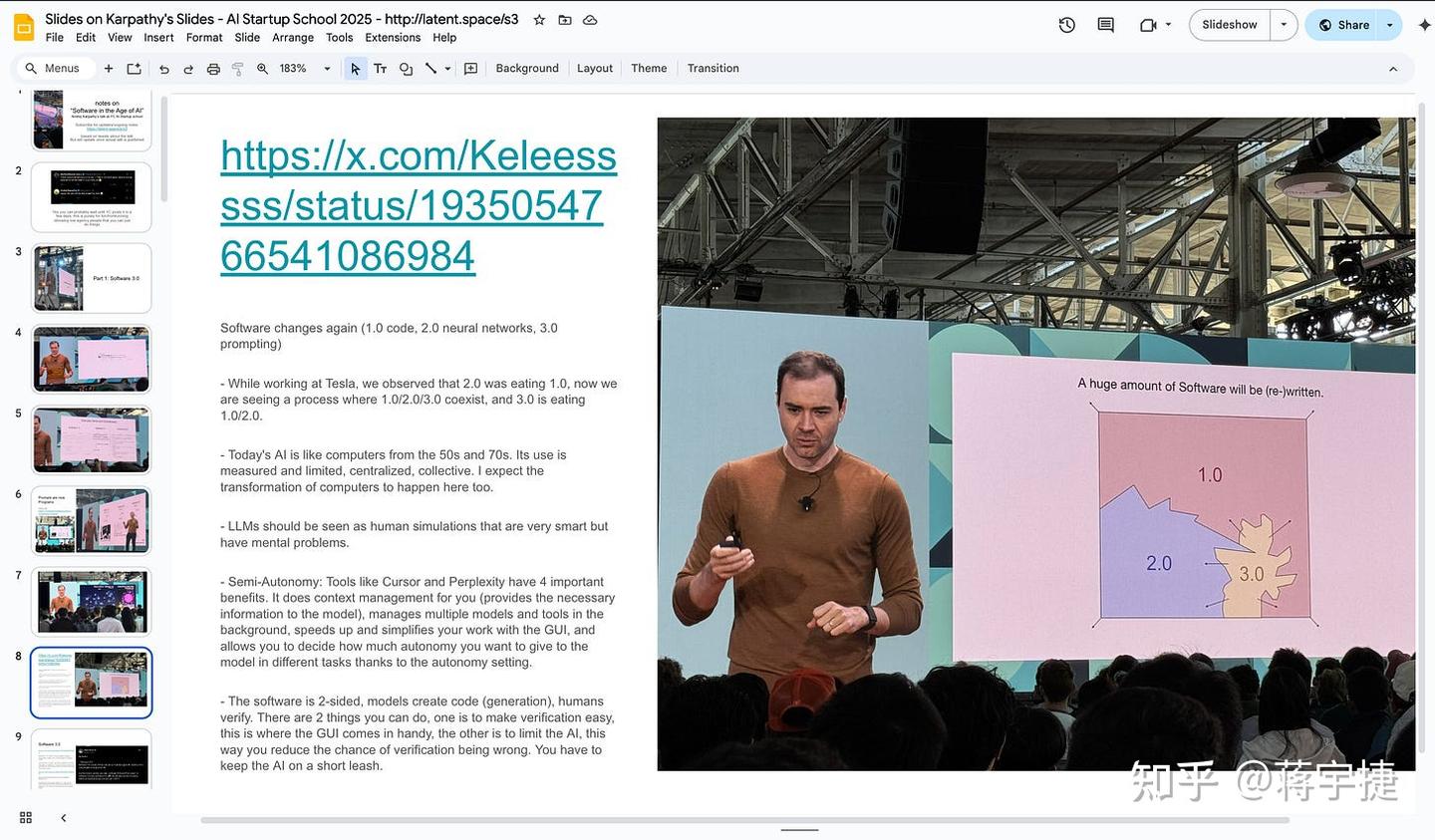Image resolution: width=1435 pixels, height=840 pixels.
Task: Switch to grid view of slides
Action: pos(25,817)
